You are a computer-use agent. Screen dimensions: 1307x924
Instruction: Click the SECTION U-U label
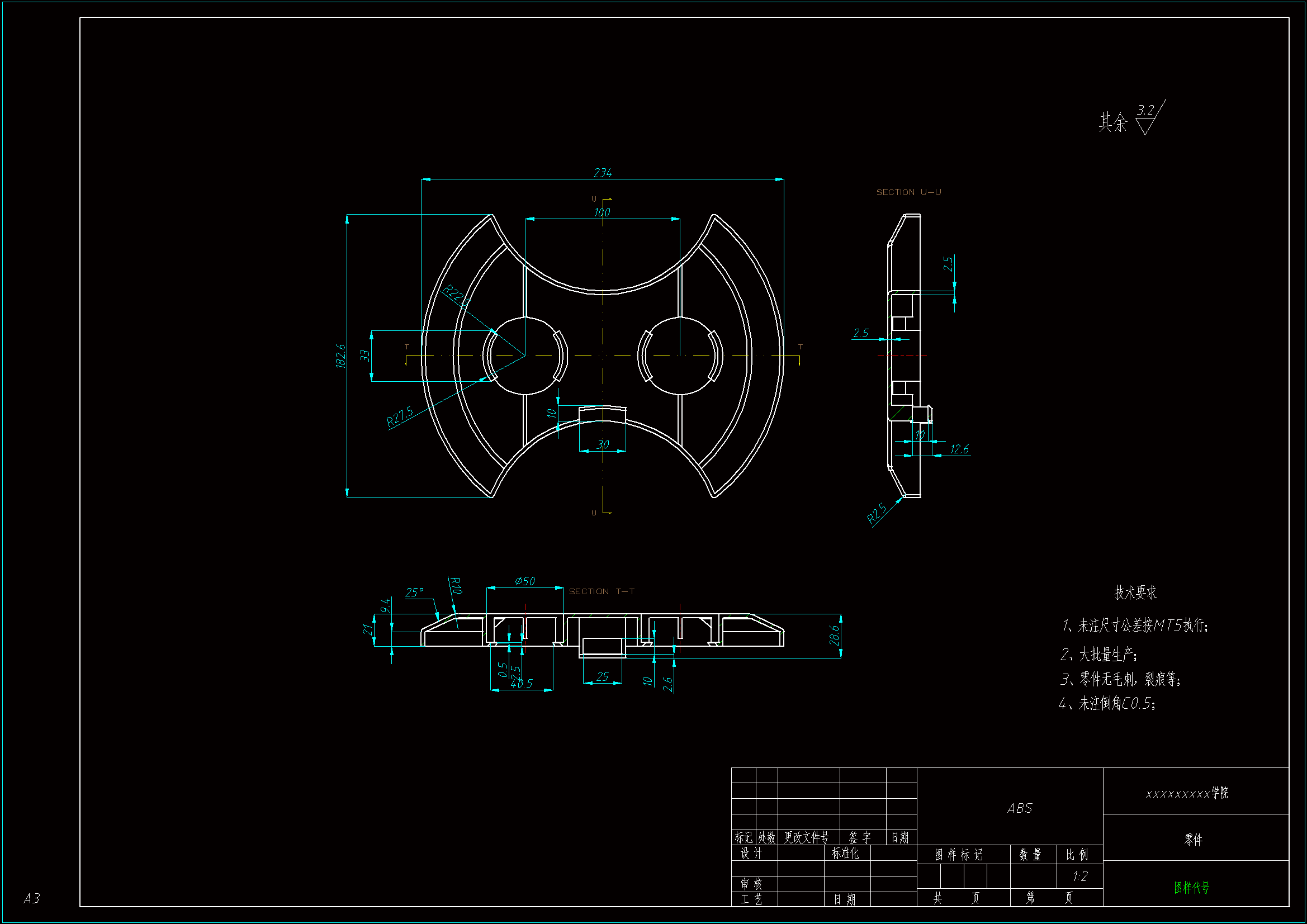coord(908,192)
